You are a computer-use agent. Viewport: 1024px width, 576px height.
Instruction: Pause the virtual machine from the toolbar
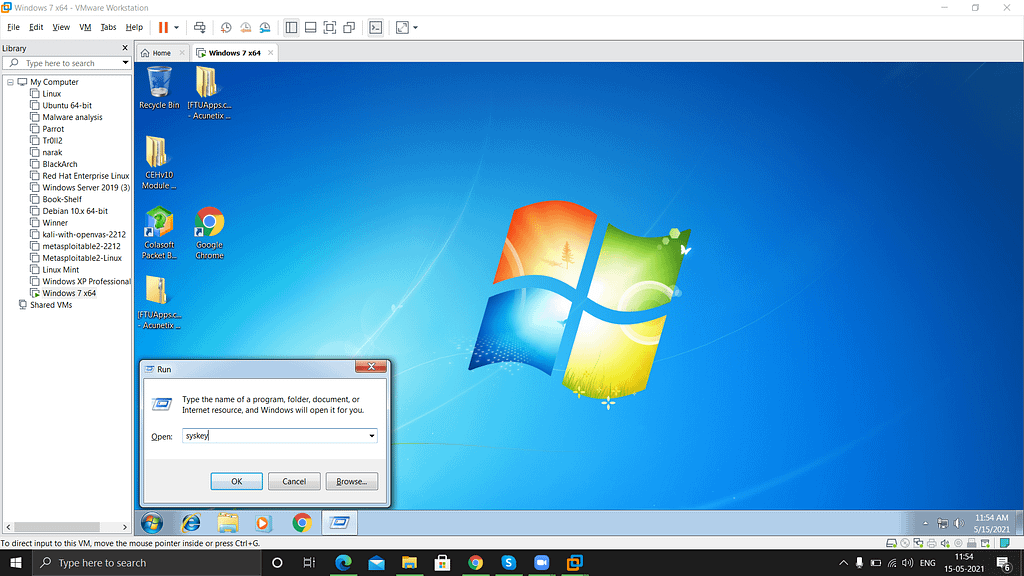point(163,27)
